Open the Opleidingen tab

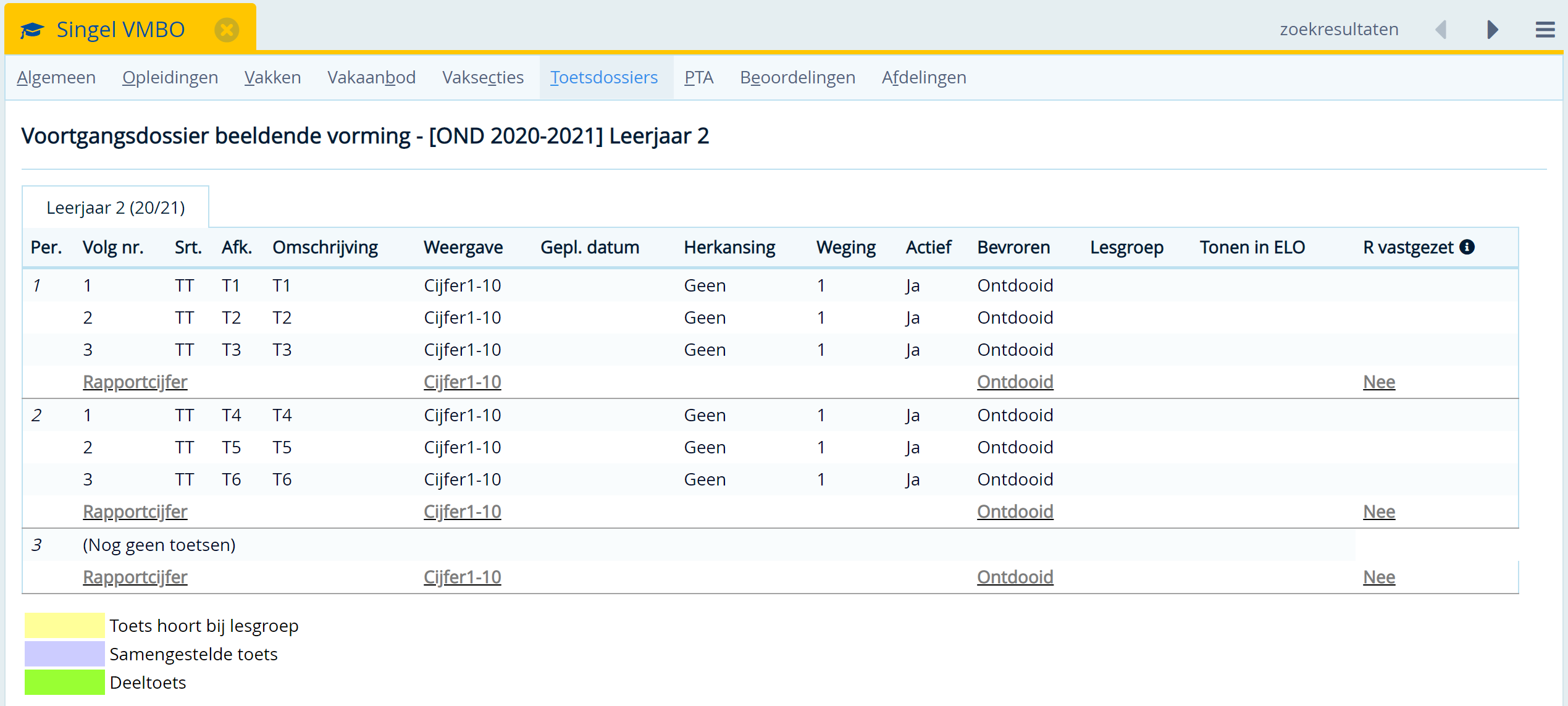(170, 77)
